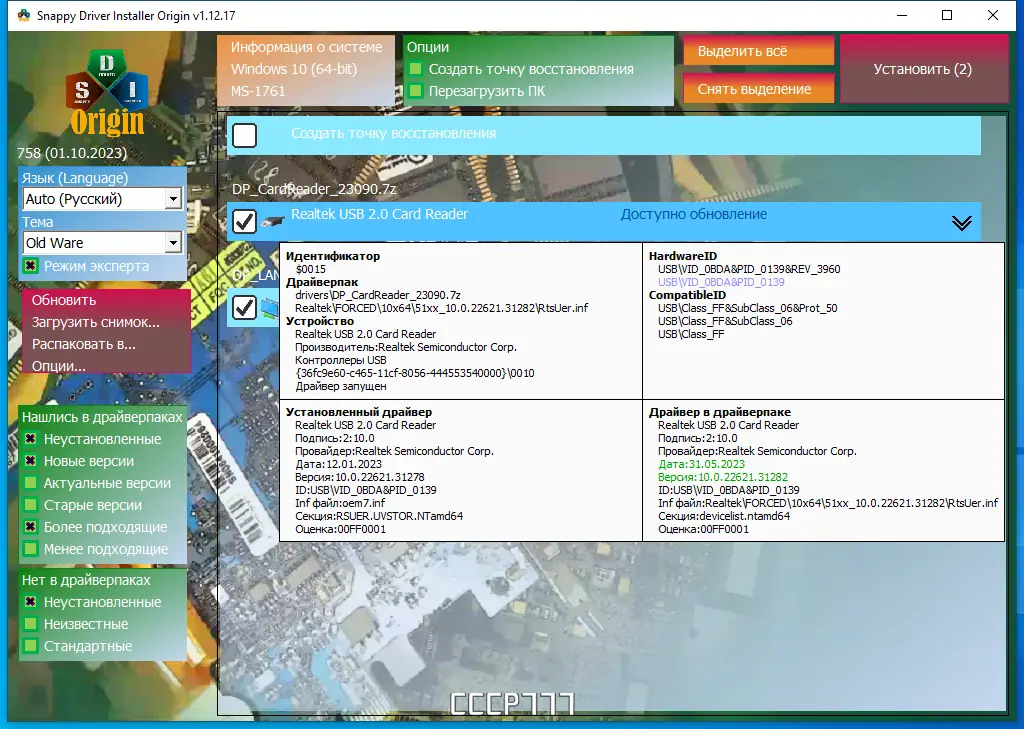Uncheck the LAN driver row checkbox
Screen dimensions: 1024x729
(244, 307)
